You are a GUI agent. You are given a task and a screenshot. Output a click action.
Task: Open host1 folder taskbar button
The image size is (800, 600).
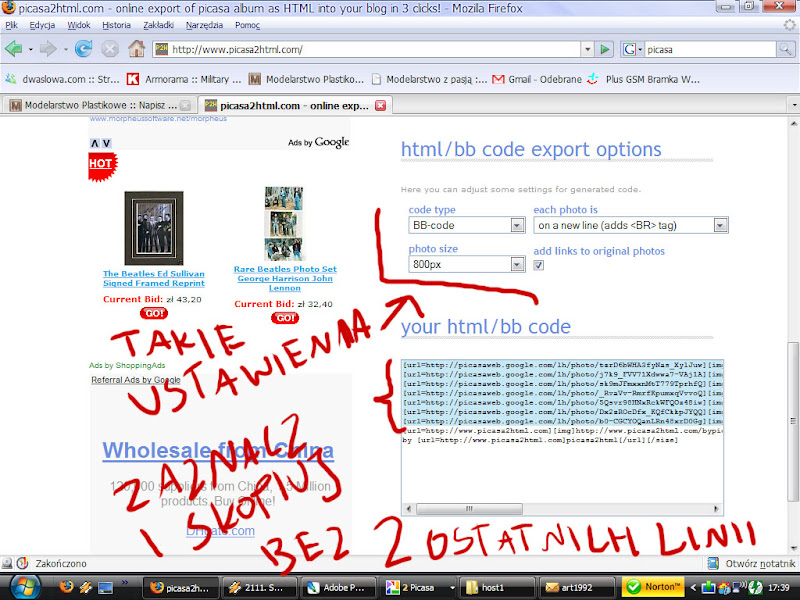(x=497, y=588)
